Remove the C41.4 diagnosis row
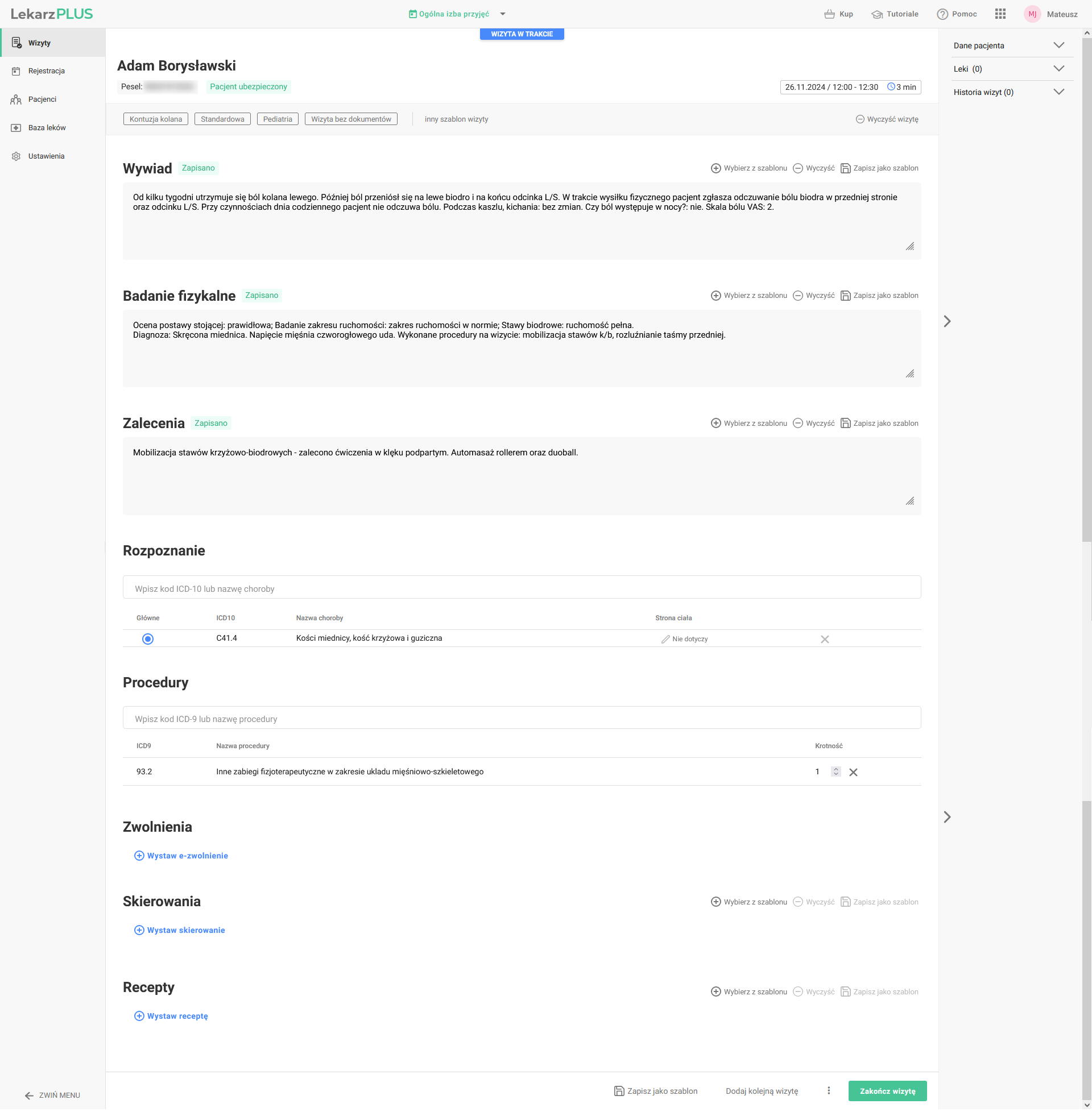 [825, 639]
